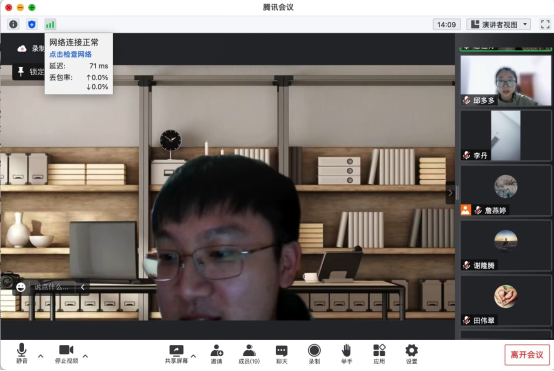The image size is (554, 371).
Task: Click the 离开会议 leave button
Action: (527, 355)
